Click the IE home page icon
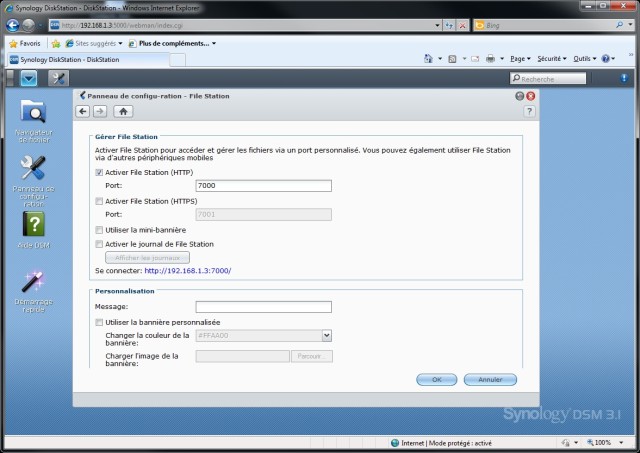Image resolution: width=640 pixels, height=453 pixels. 428,59
